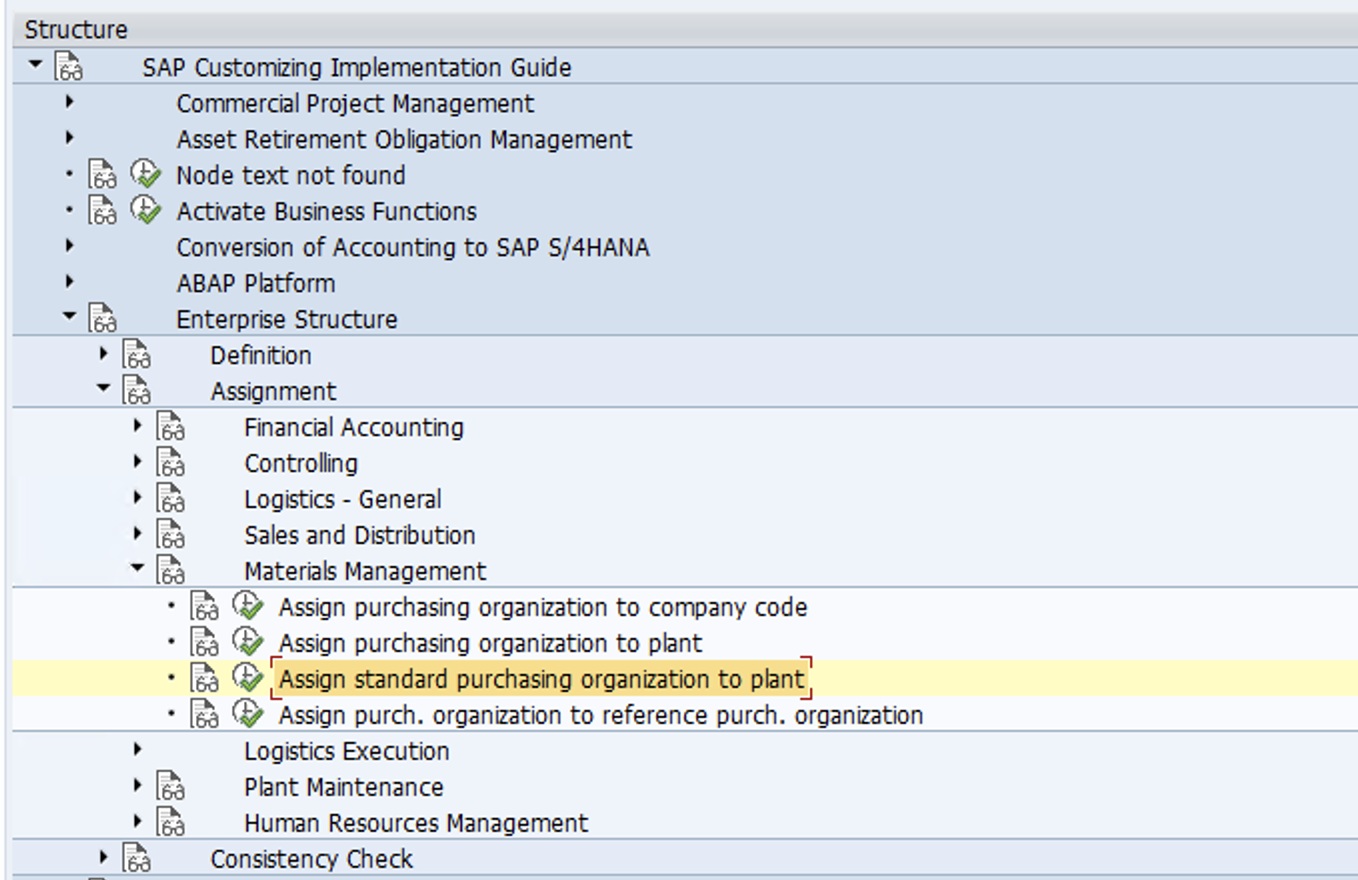Collapse the Materials Management node
This screenshot has height=880, width=1358.
(138, 569)
